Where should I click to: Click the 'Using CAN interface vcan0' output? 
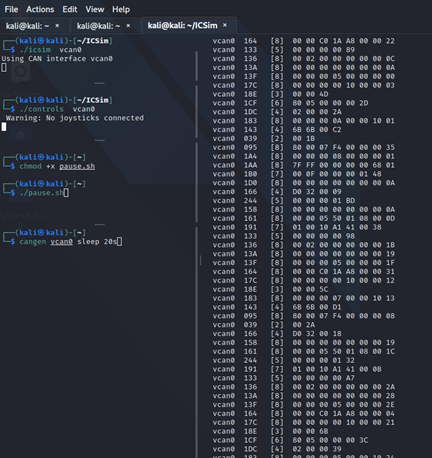pos(57,59)
